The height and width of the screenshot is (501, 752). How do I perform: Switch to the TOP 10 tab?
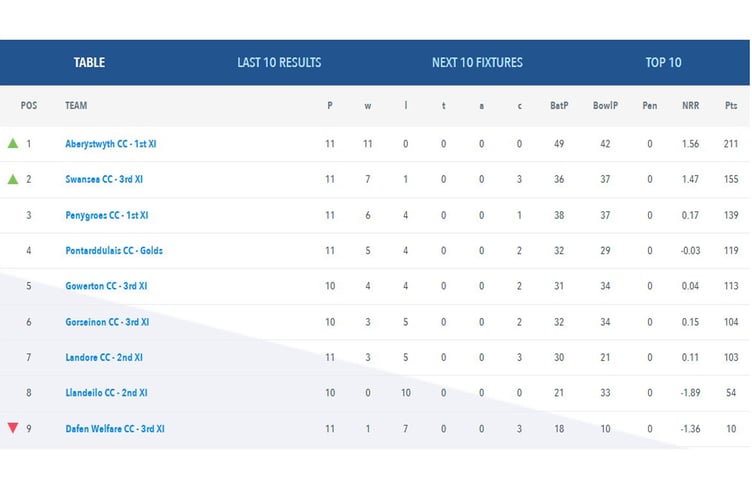click(663, 62)
